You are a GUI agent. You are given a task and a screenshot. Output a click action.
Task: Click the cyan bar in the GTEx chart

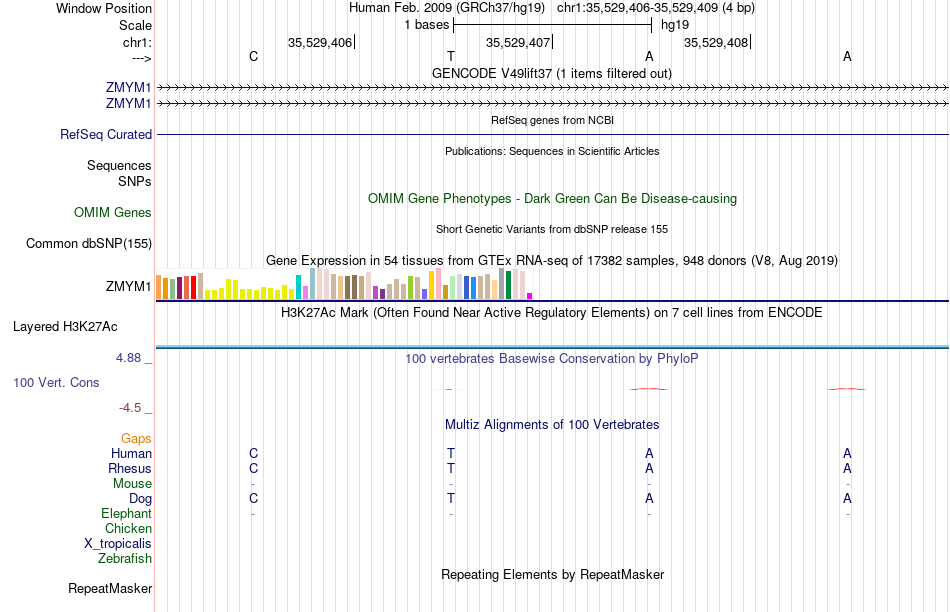[299, 287]
